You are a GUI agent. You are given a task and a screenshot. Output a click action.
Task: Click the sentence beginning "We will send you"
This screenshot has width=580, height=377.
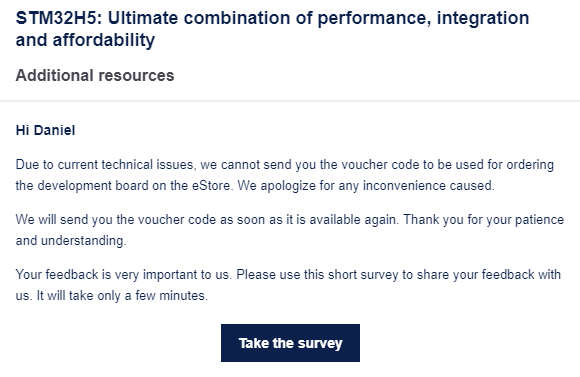208,220
